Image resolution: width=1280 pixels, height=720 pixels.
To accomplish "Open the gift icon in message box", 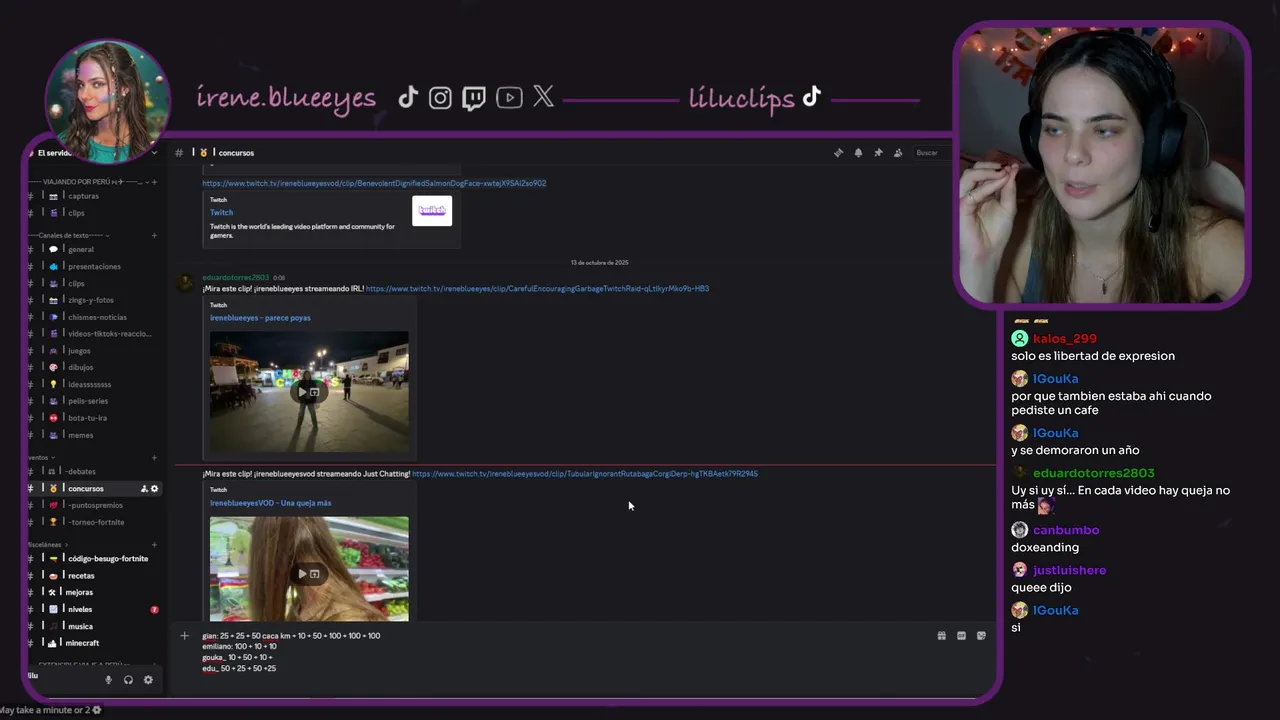I will (x=941, y=636).
